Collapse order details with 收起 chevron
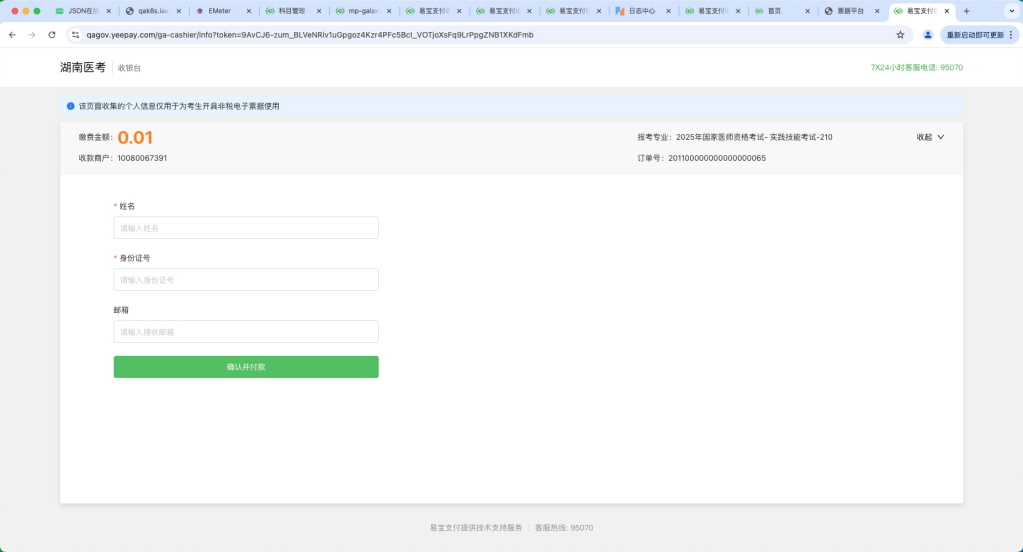This screenshot has width=1023, height=552. [930, 137]
